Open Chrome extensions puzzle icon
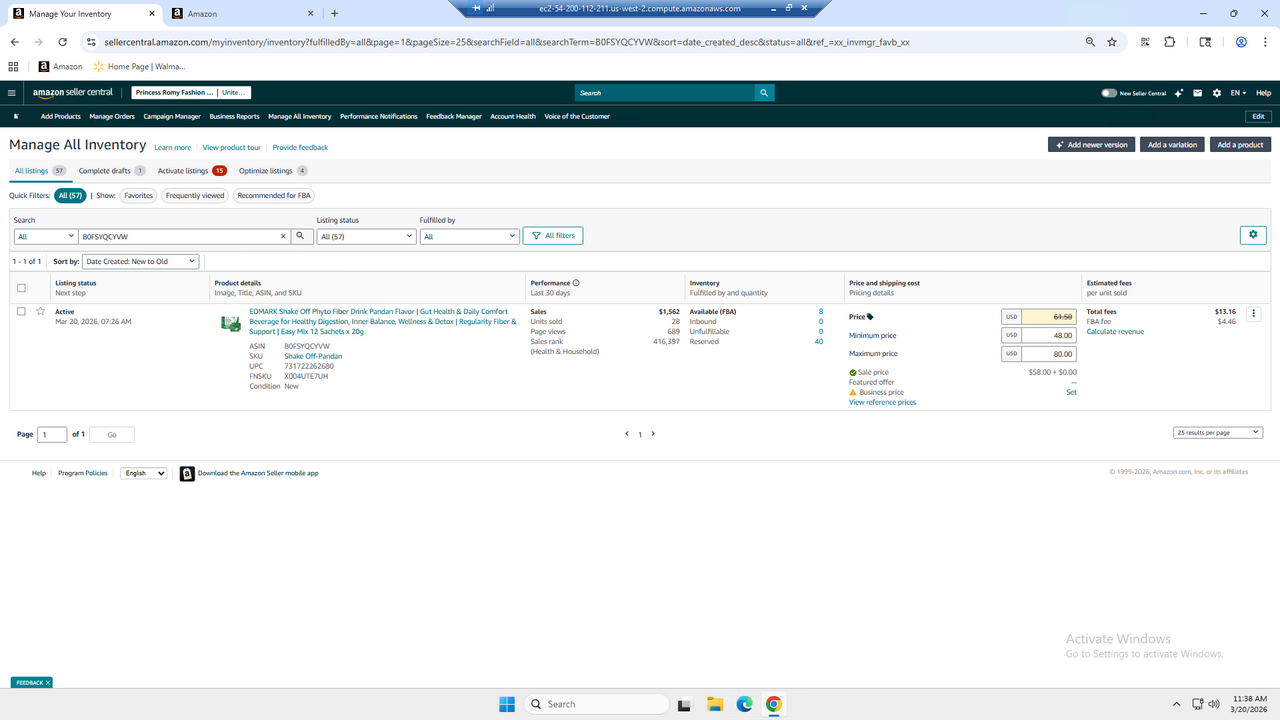The height and width of the screenshot is (720, 1280). point(1170,42)
